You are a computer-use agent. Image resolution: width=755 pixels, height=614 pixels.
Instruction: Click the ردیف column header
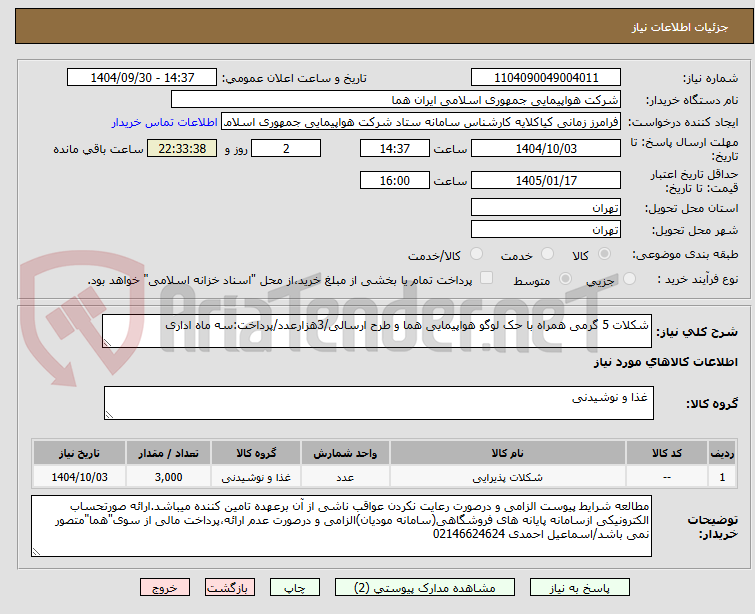pos(722,453)
